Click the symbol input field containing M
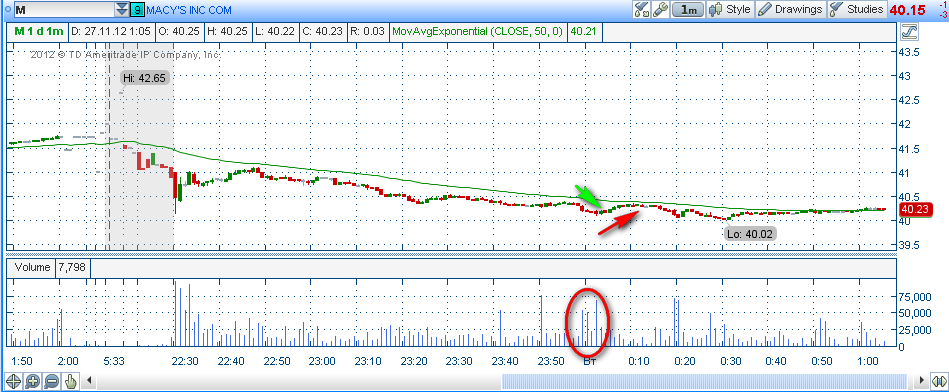 click(x=64, y=9)
